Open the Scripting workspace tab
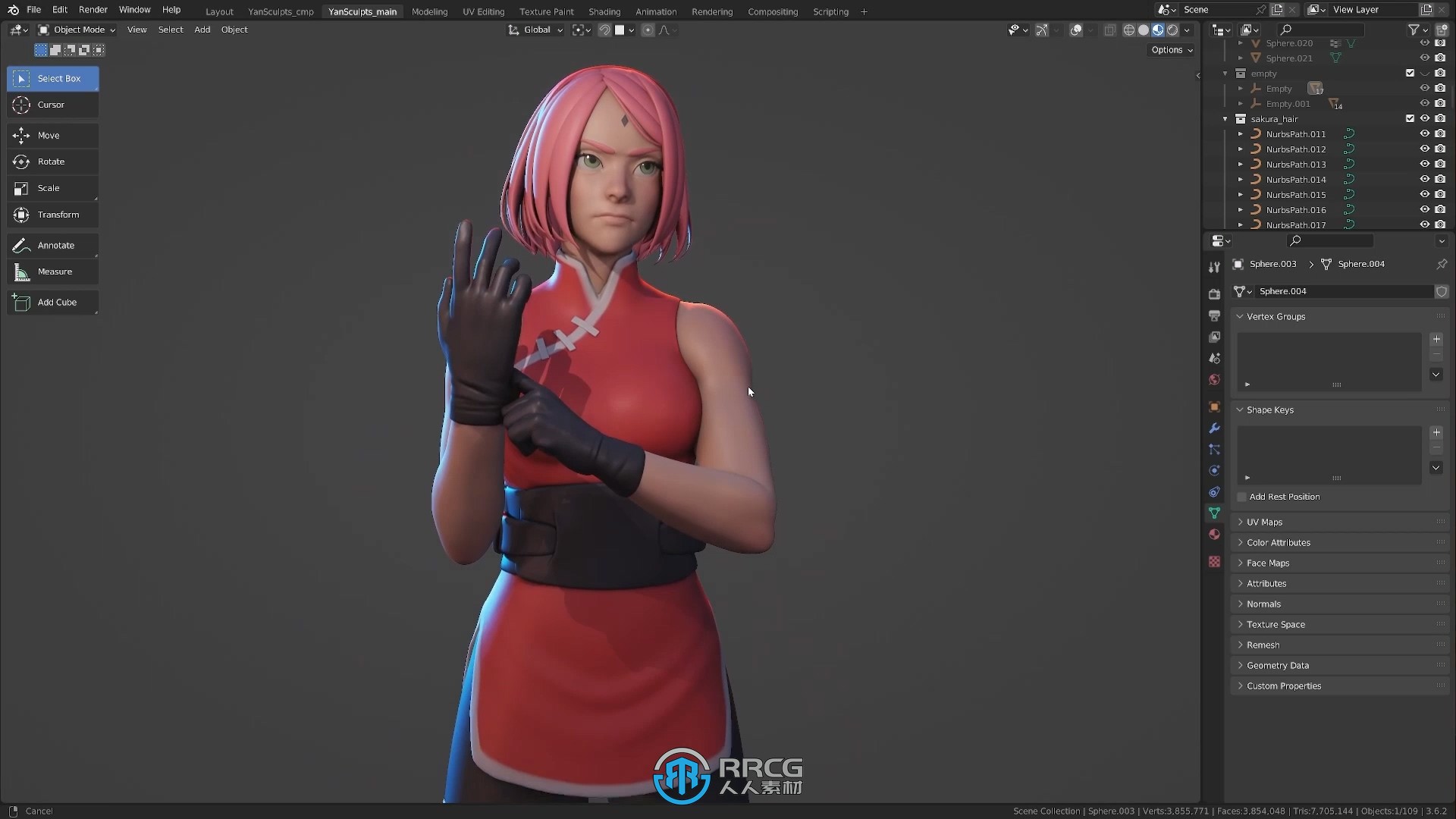Screen dimensions: 1456x819 [x=830, y=11]
